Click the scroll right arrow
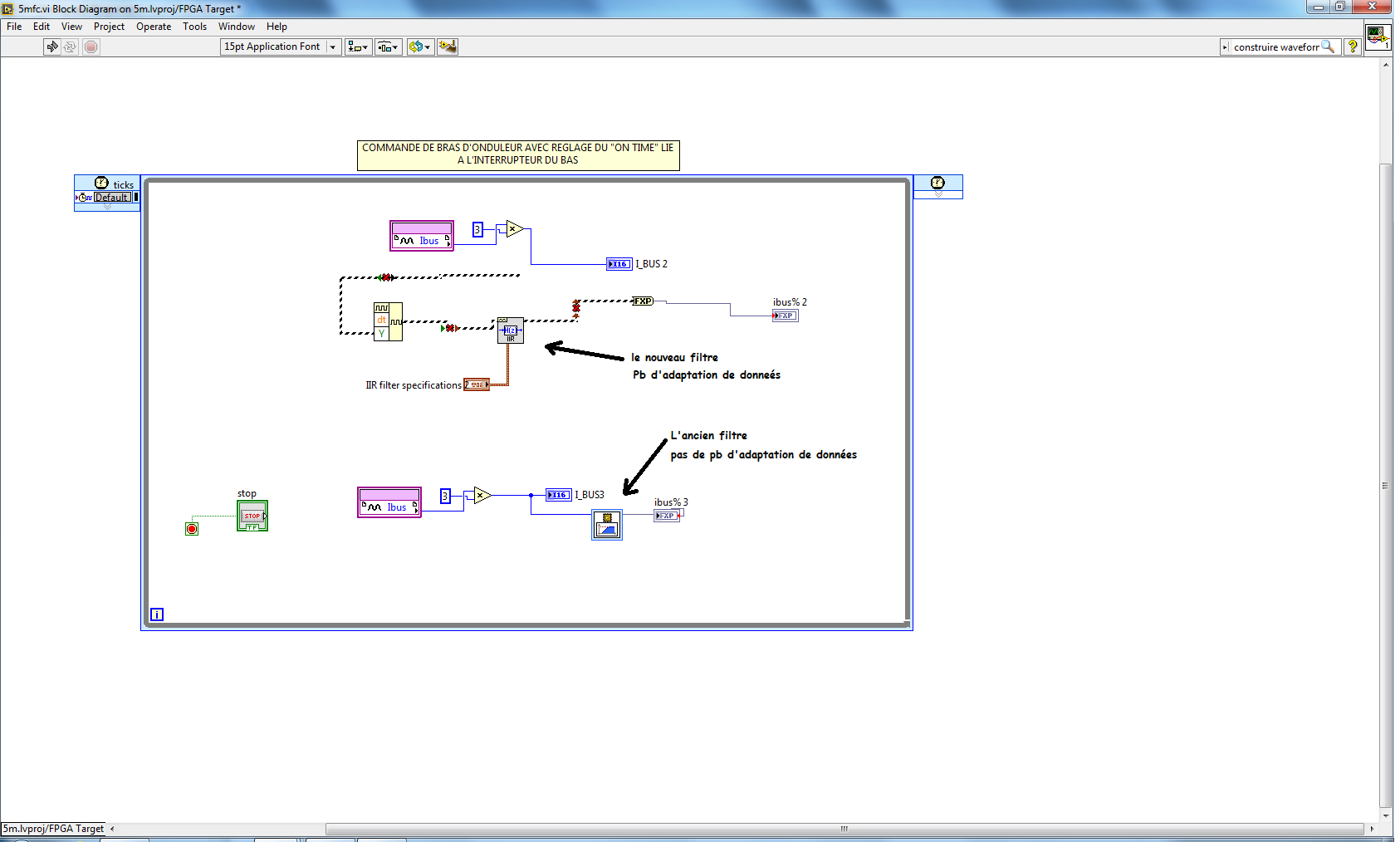The image size is (1400, 842). [x=1372, y=829]
